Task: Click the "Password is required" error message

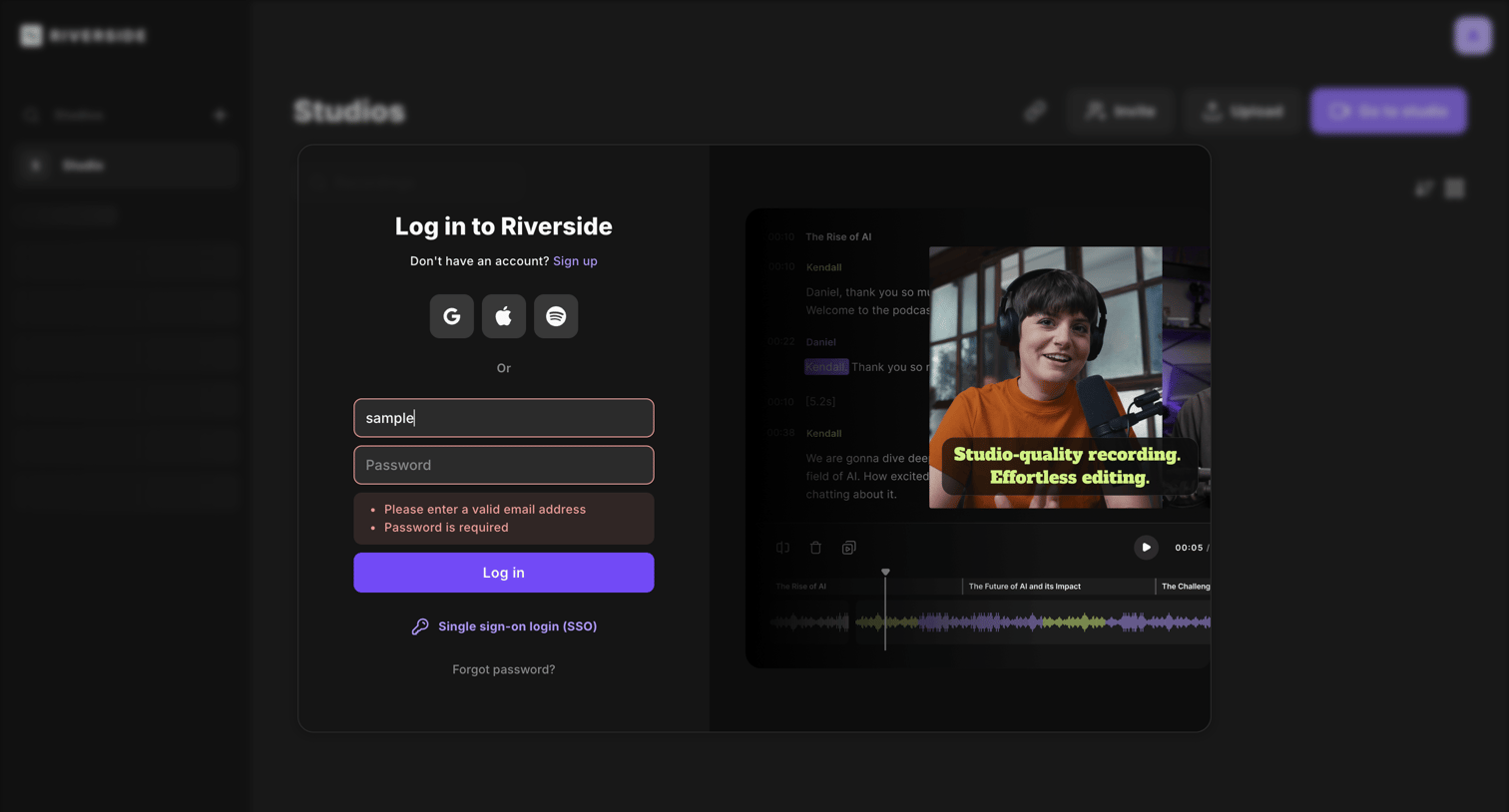Action: point(446,528)
